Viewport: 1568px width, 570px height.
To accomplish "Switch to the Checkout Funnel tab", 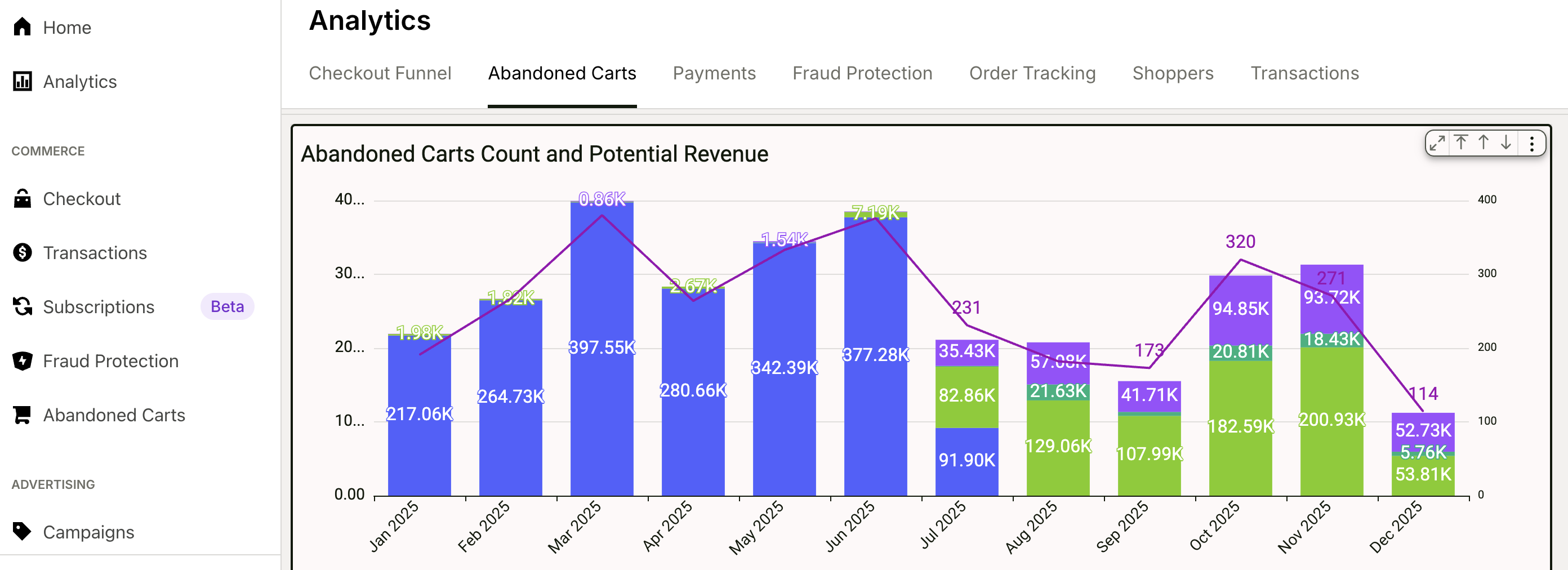I will (380, 73).
